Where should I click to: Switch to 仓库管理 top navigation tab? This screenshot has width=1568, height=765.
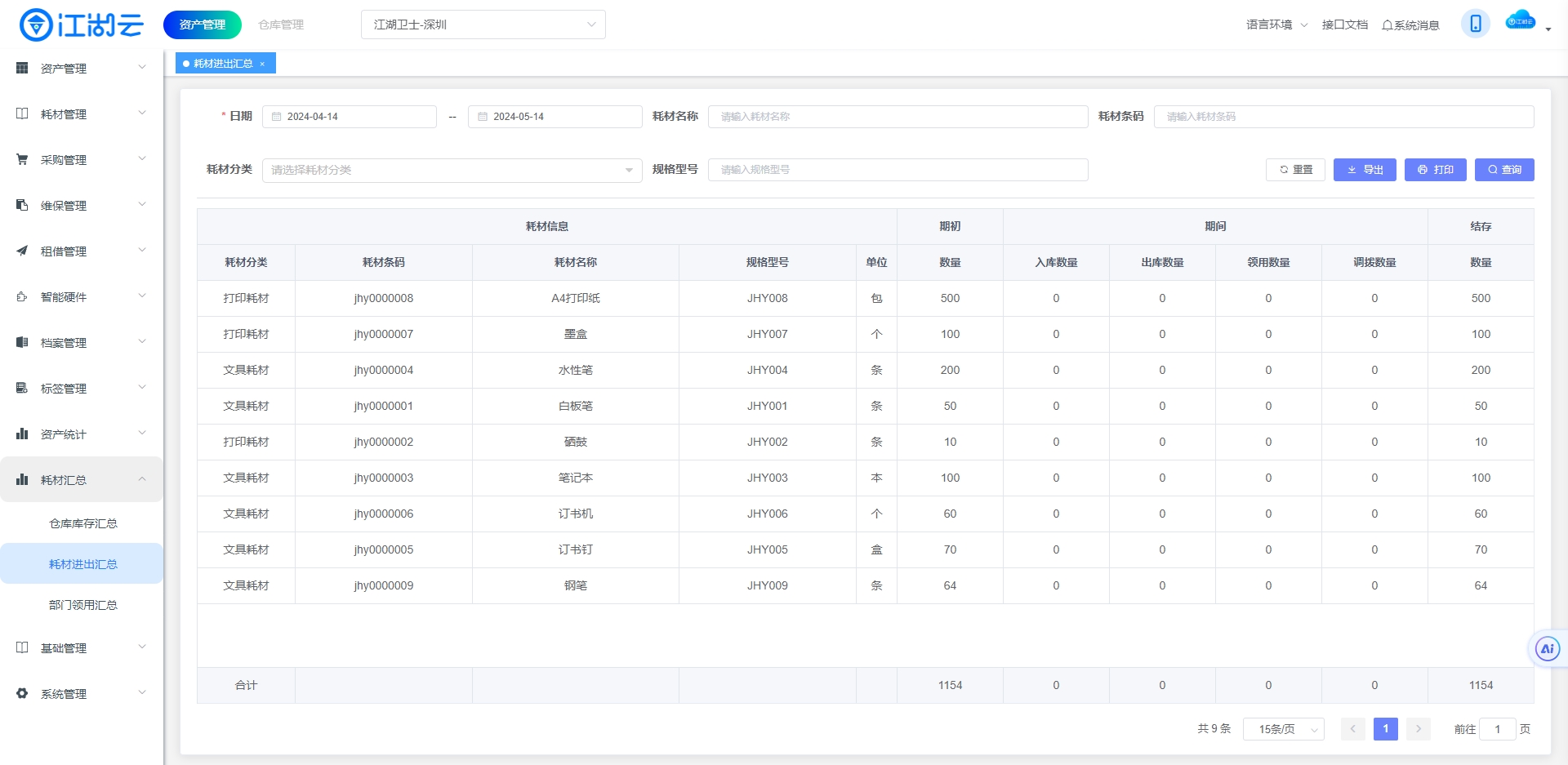281,24
